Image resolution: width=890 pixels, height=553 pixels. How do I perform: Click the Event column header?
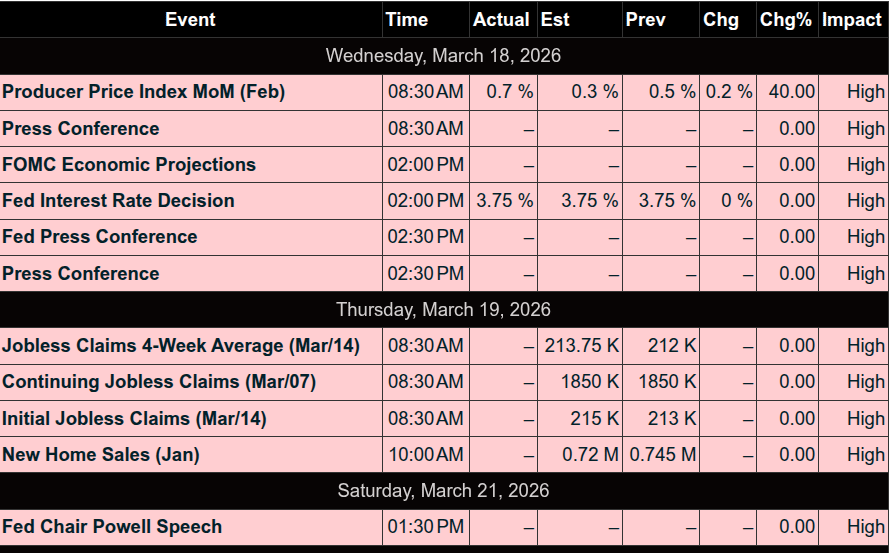click(190, 19)
